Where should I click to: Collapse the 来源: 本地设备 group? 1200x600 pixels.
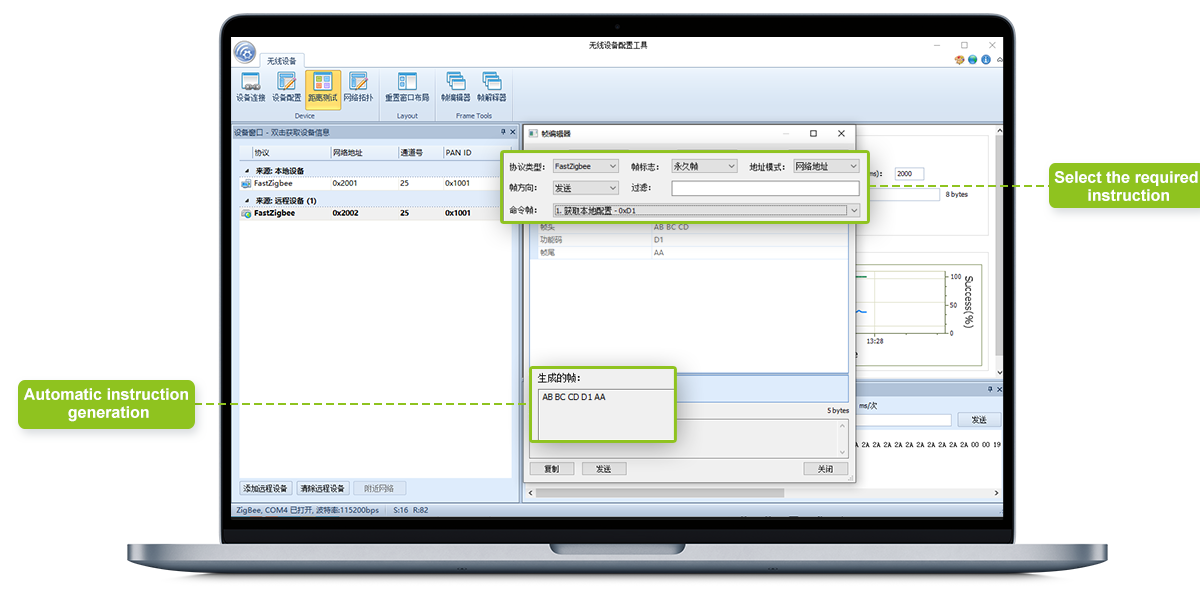click(x=247, y=171)
